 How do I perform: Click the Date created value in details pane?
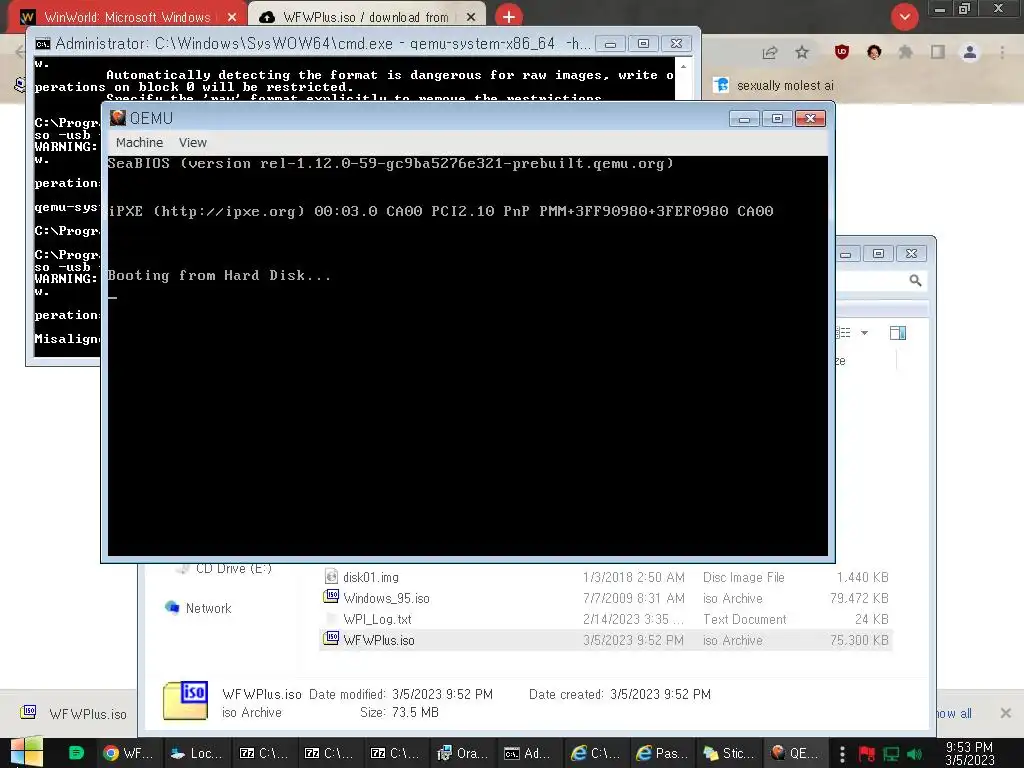pos(660,694)
